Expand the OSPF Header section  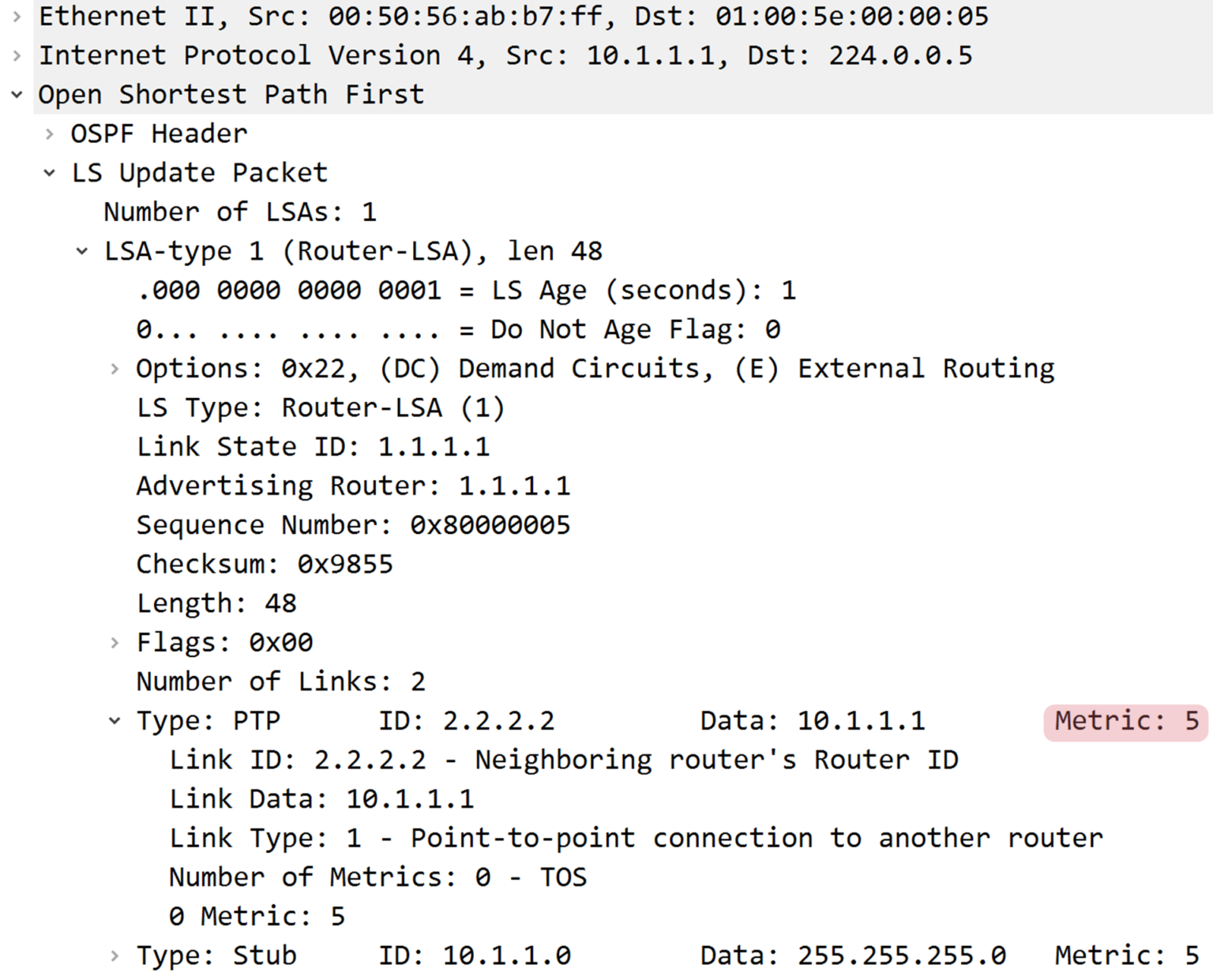(x=49, y=133)
